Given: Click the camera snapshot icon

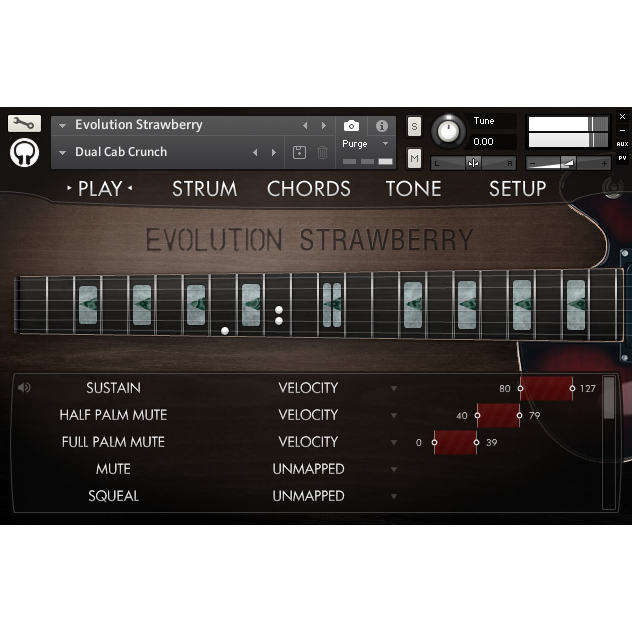Looking at the screenshot, I should click(x=351, y=126).
